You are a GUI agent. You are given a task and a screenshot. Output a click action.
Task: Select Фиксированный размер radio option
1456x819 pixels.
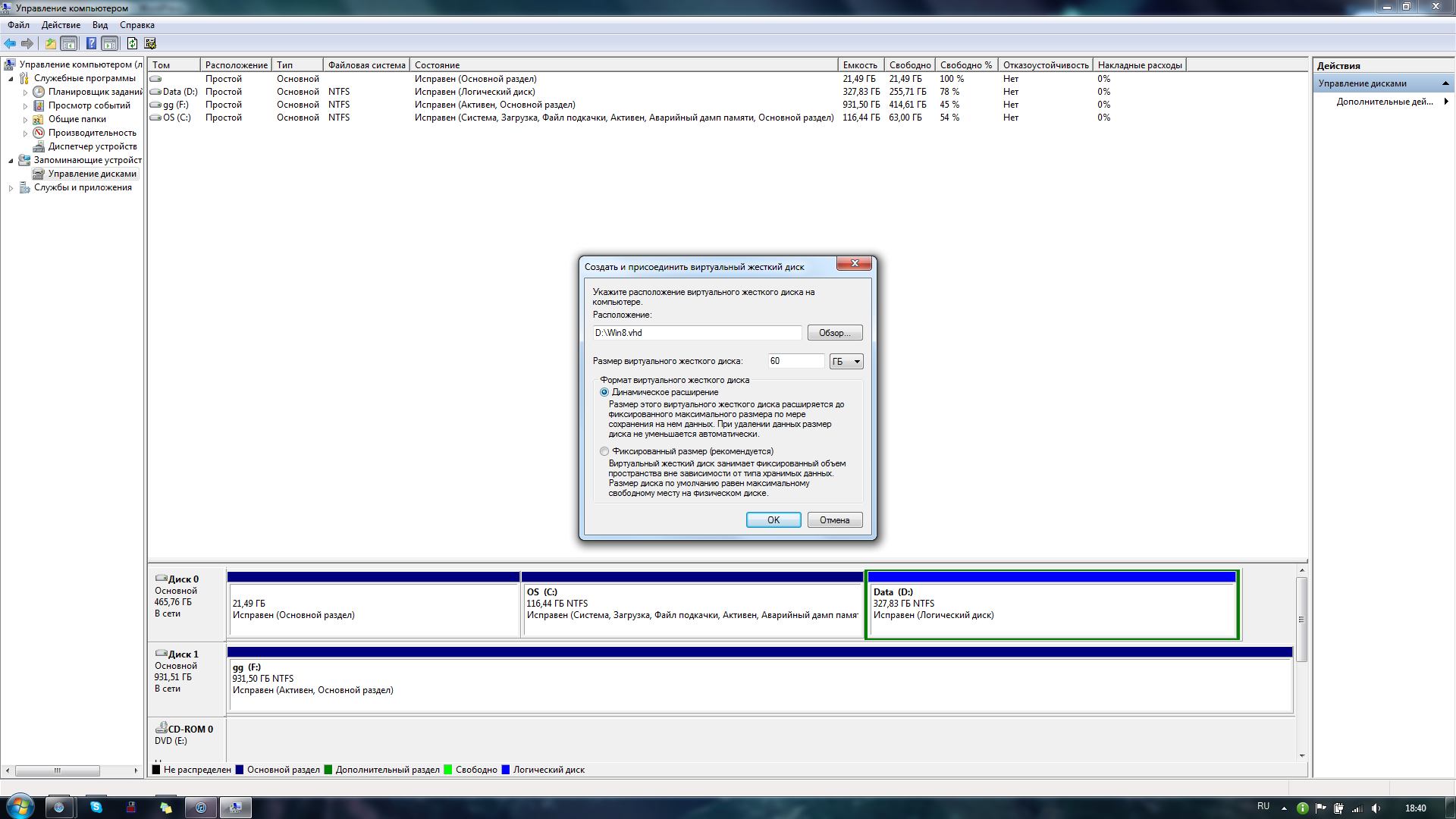pyautogui.click(x=604, y=451)
